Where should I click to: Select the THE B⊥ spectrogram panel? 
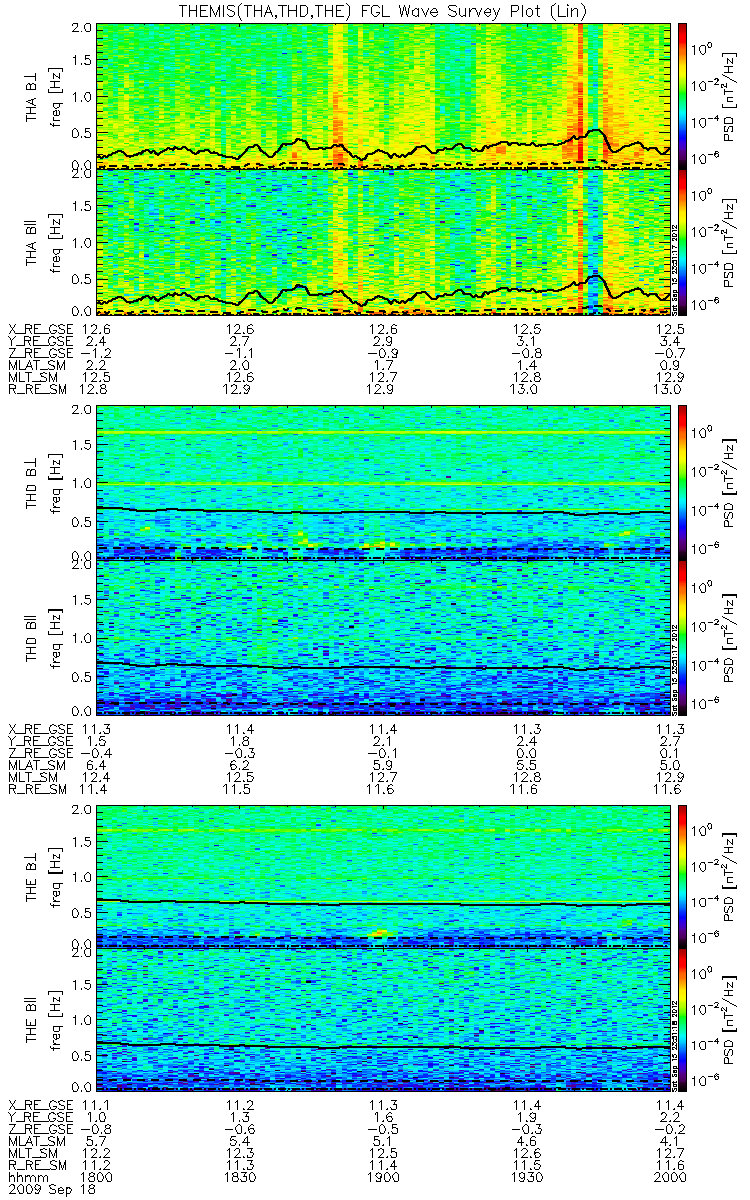383,876
